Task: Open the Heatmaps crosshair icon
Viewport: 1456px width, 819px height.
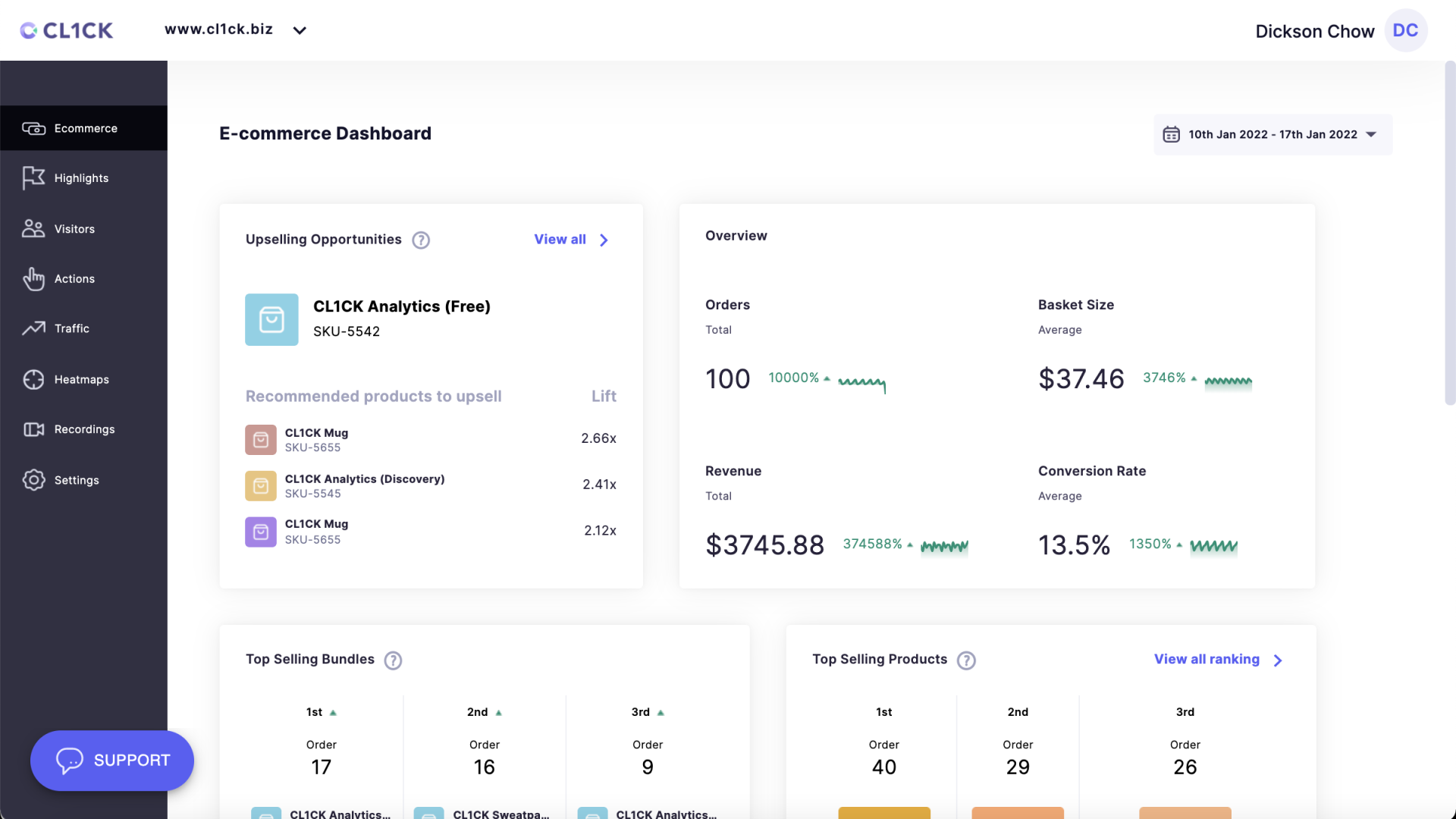Action: click(x=33, y=379)
